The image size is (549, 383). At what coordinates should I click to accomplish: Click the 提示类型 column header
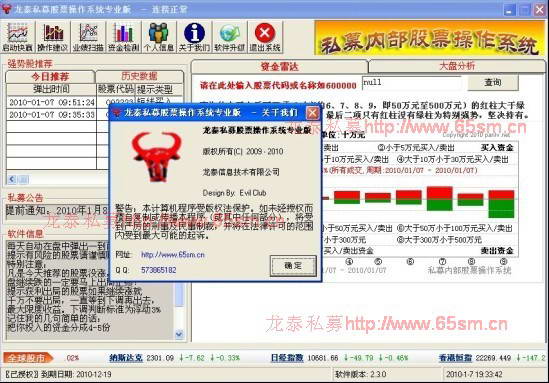coord(159,89)
